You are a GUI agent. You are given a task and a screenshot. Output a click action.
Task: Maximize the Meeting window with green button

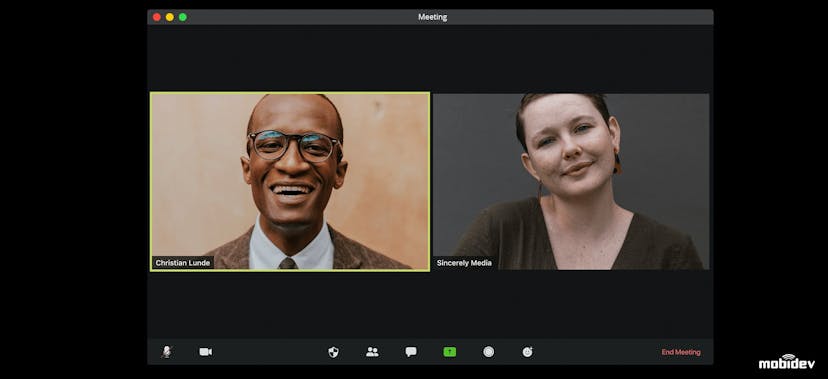tap(183, 17)
